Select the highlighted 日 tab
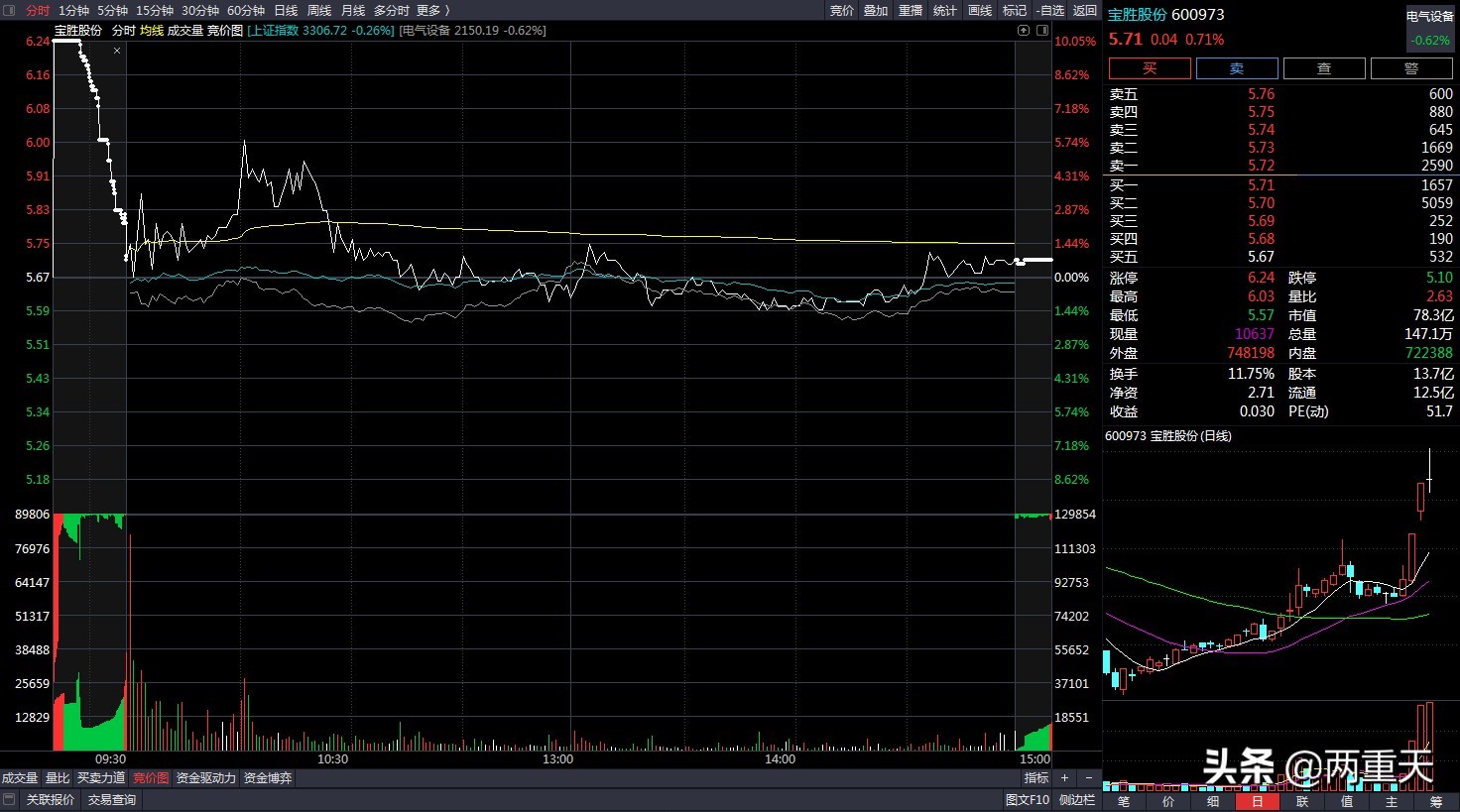 pos(1258,801)
